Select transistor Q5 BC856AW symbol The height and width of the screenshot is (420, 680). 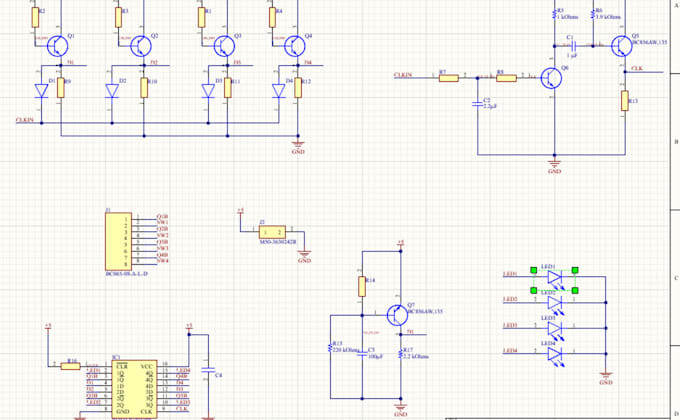pos(622,46)
